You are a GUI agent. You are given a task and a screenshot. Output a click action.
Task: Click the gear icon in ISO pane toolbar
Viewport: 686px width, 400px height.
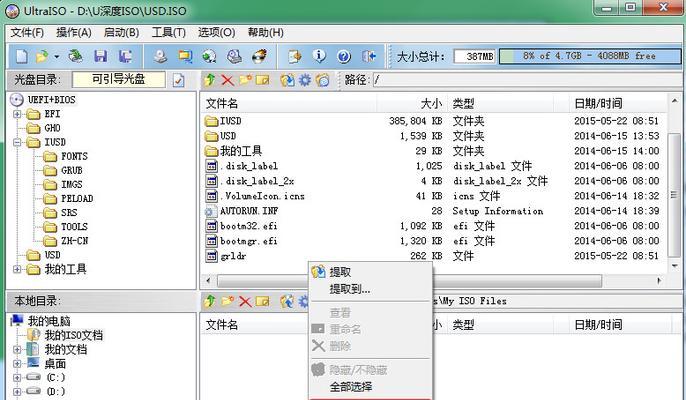304,80
